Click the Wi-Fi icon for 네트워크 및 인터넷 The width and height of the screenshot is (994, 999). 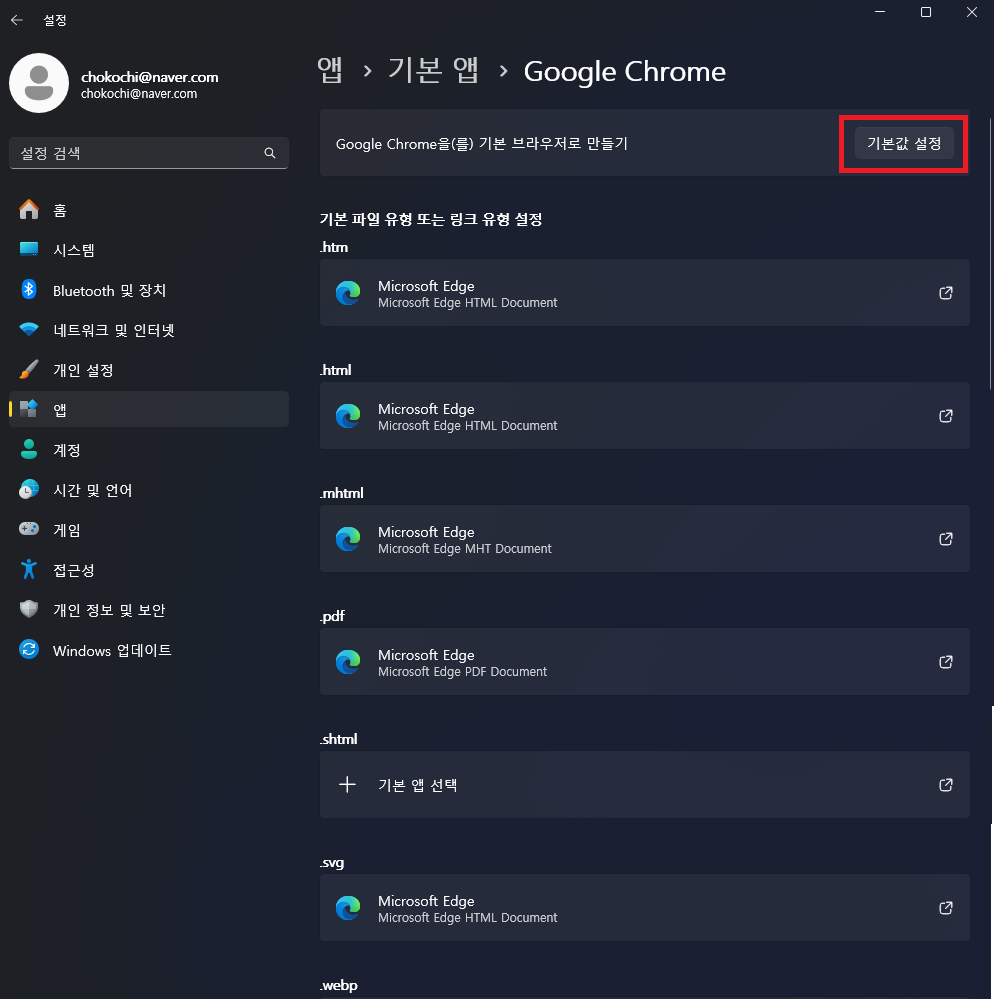click(29, 329)
